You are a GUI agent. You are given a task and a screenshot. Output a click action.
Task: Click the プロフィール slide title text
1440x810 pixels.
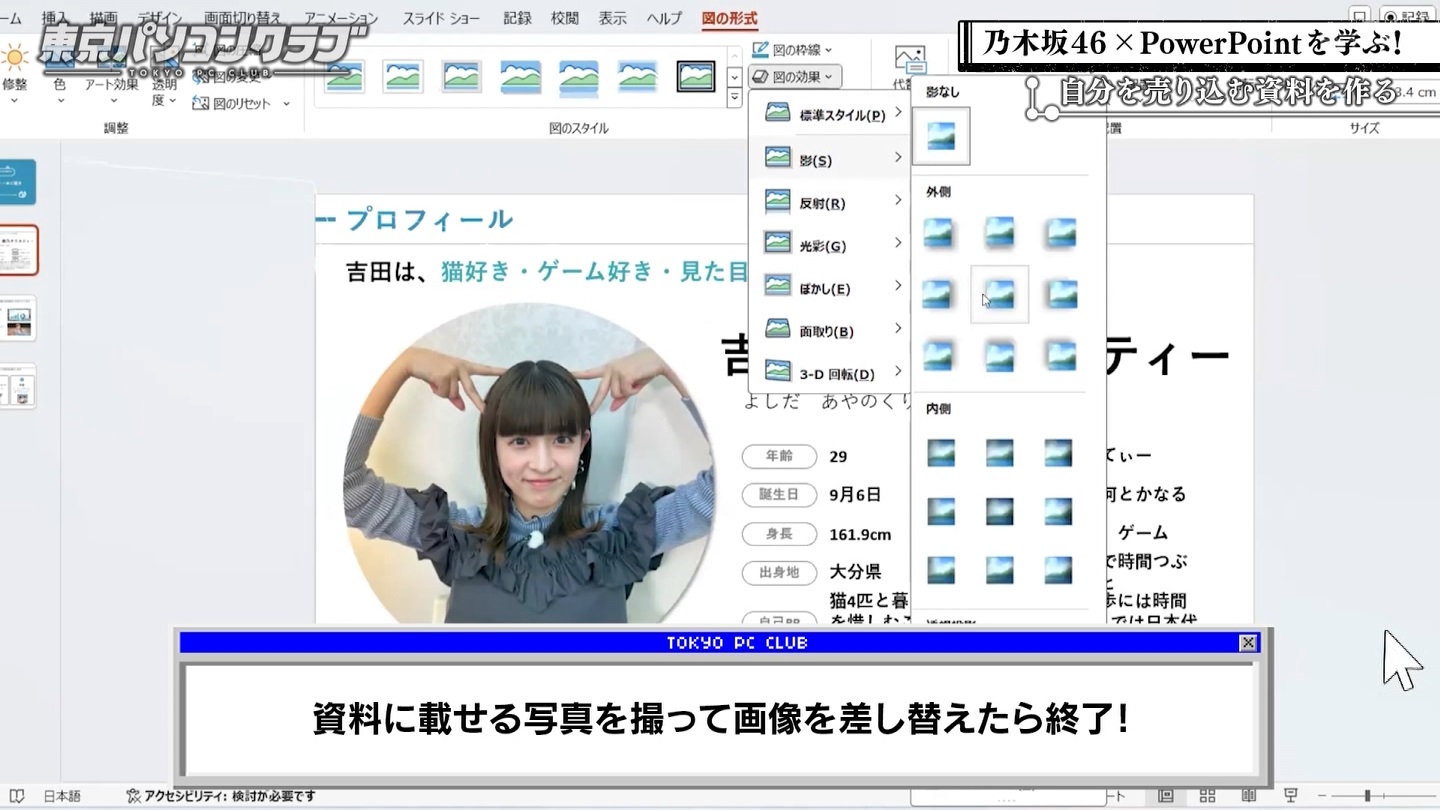click(x=429, y=220)
